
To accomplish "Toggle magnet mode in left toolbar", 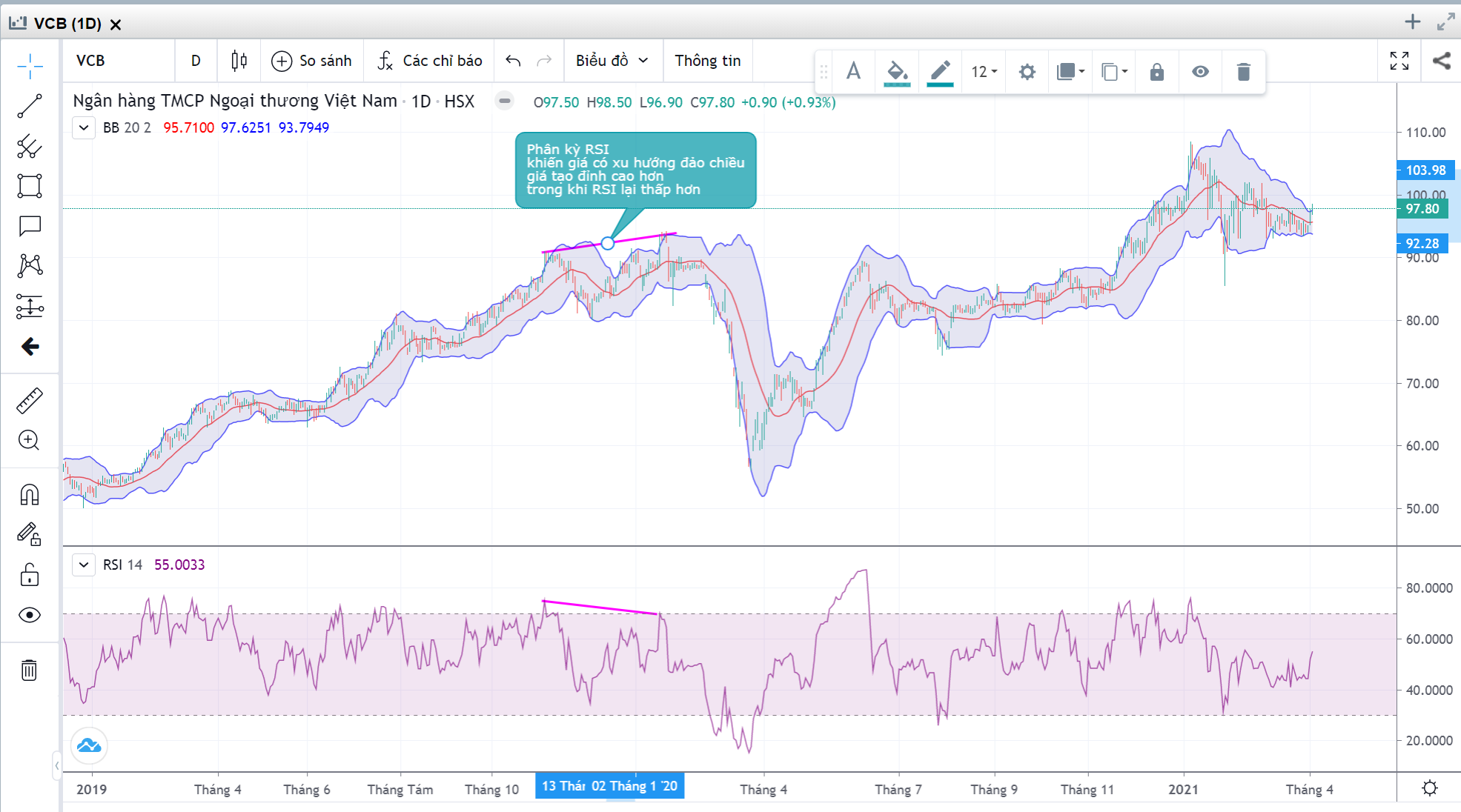I will pos(30,494).
